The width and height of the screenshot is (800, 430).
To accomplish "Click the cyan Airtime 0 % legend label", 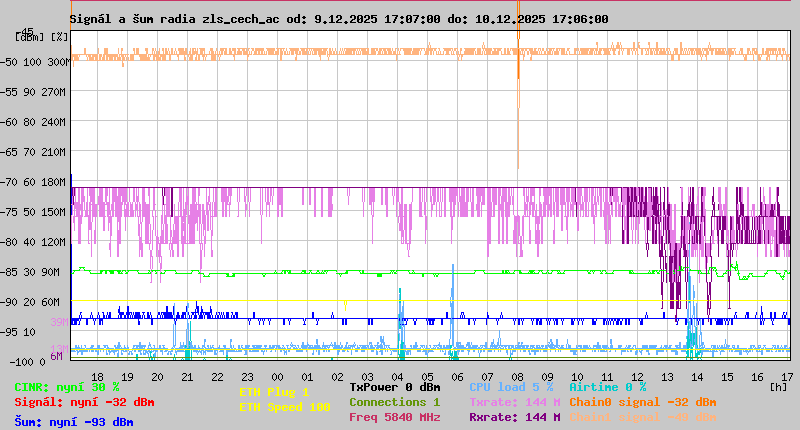I will pos(607,387).
